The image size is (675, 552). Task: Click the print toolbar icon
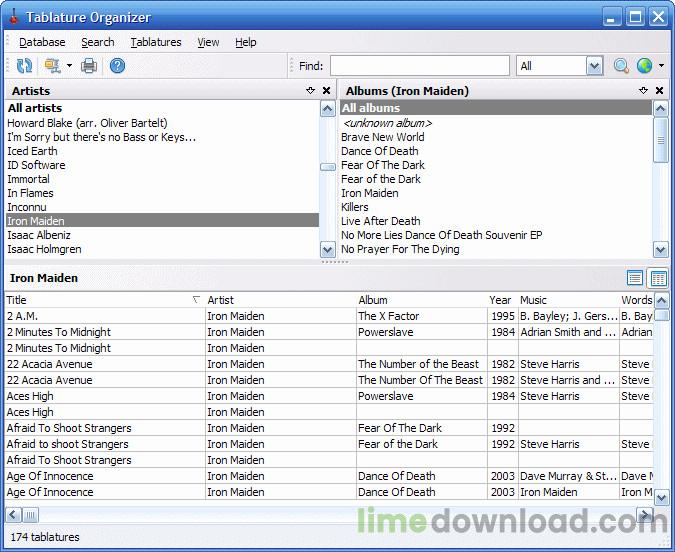(89, 66)
